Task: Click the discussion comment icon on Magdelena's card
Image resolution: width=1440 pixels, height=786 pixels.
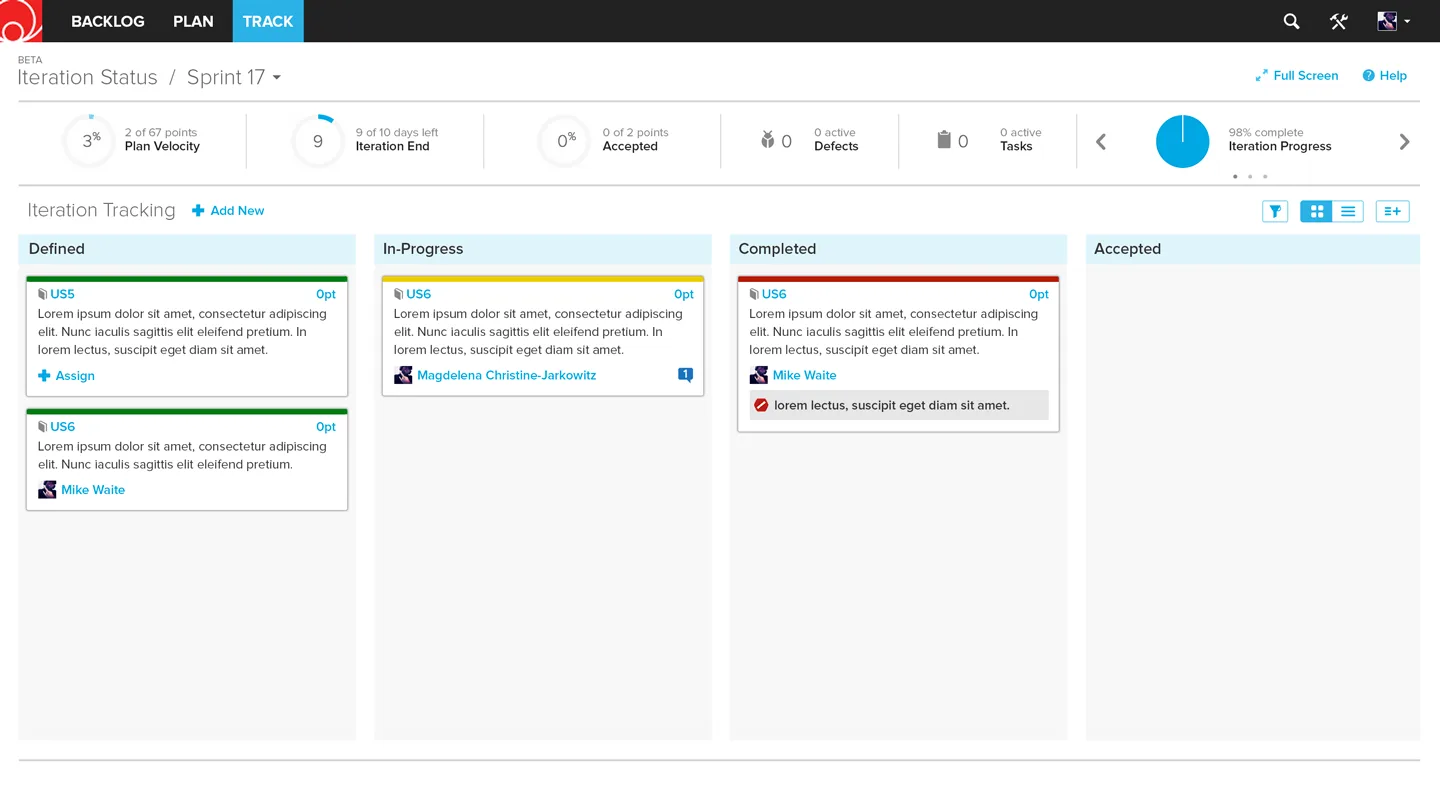Action: tap(685, 375)
